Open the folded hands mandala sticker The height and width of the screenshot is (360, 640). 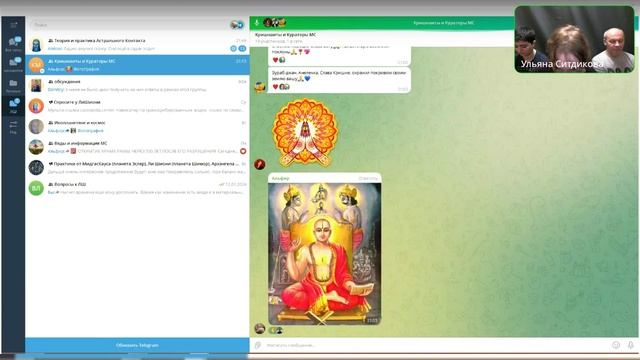[x=305, y=132]
